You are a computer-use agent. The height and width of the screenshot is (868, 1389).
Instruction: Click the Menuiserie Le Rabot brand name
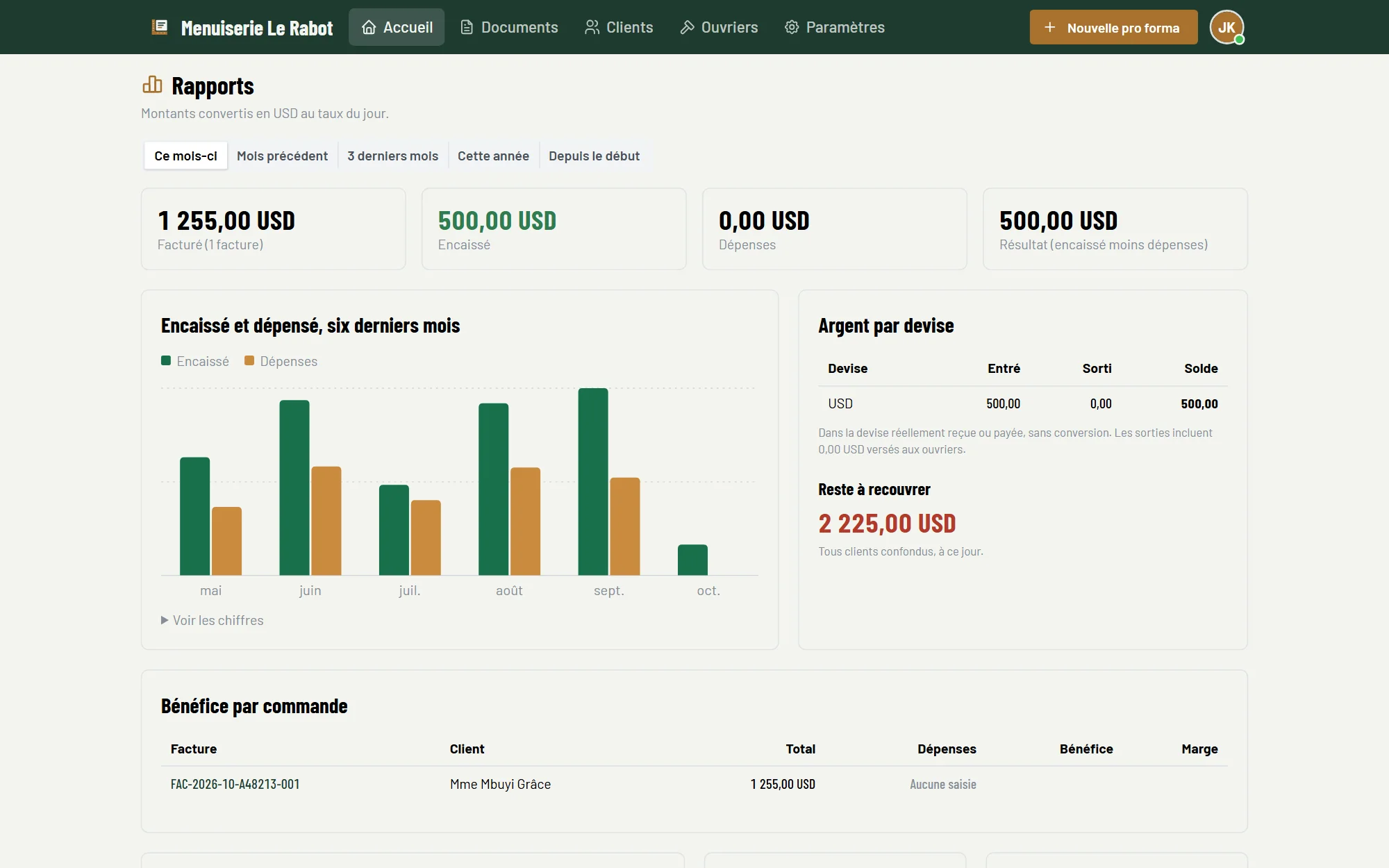click(x=257, y=28)
